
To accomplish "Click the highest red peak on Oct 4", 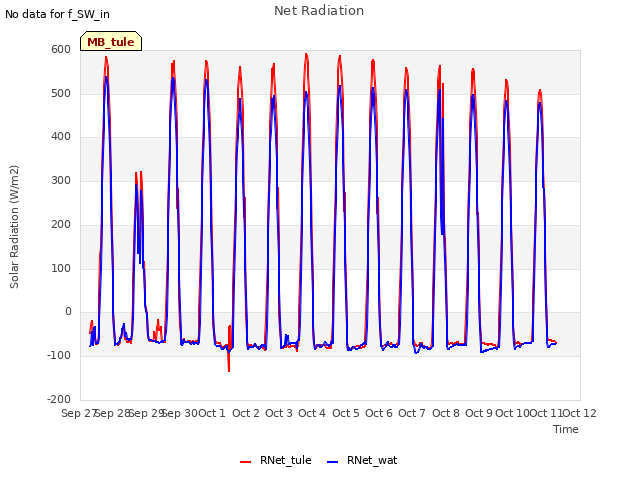I will [306, 55].
